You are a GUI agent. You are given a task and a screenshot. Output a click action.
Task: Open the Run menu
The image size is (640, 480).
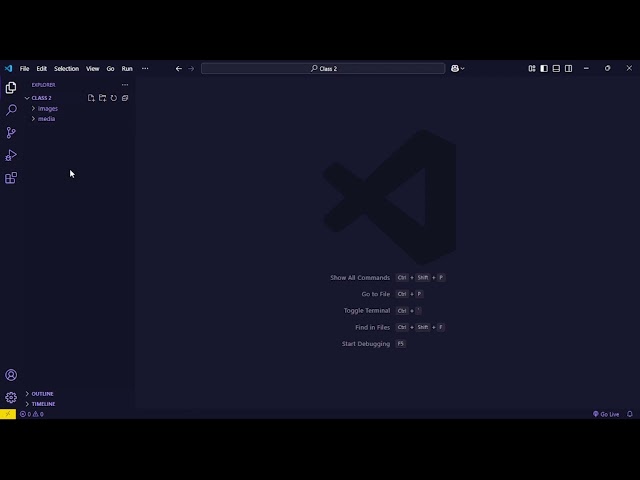[x=127, y=69]
